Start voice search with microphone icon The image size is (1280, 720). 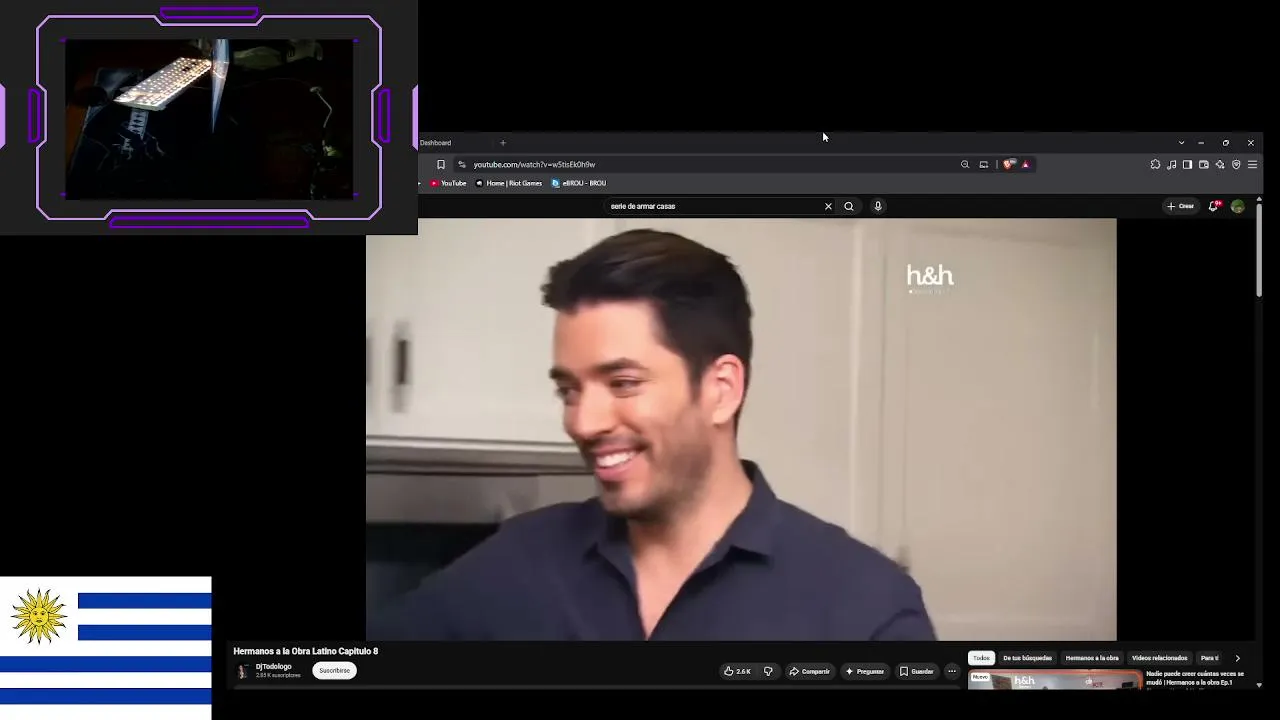coord(878,206)
